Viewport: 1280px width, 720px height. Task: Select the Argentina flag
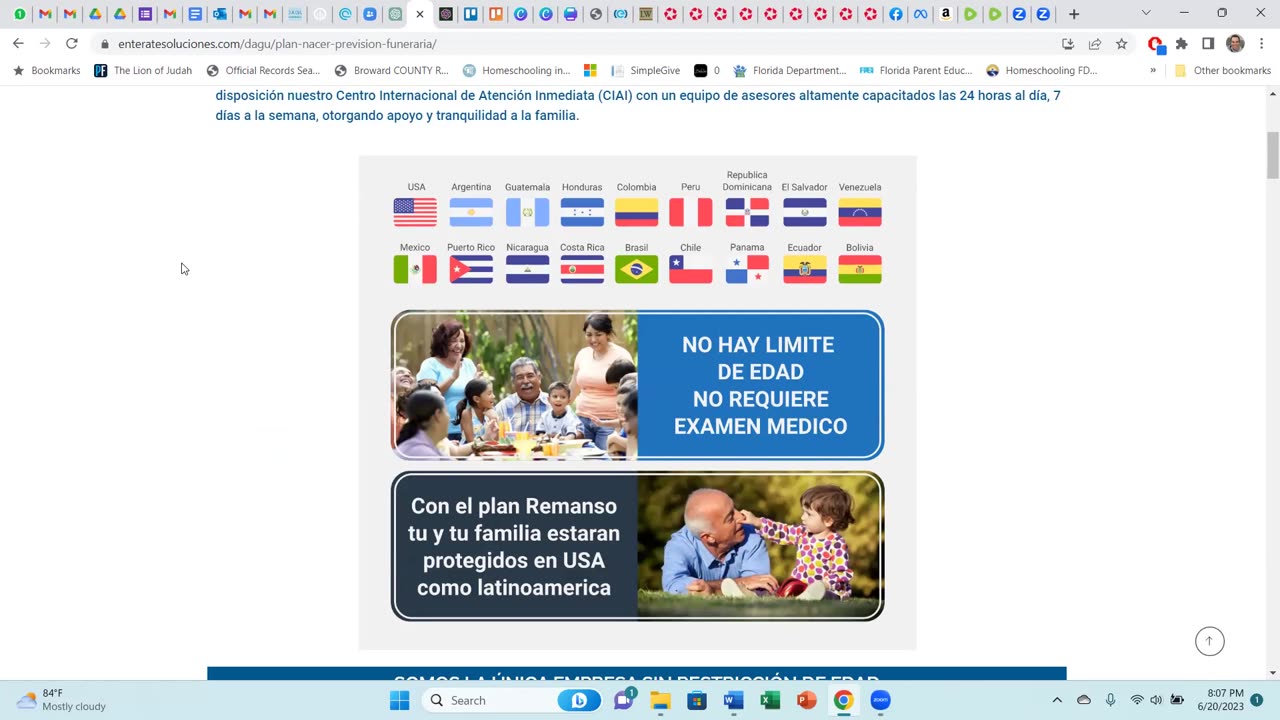[471, 212]
